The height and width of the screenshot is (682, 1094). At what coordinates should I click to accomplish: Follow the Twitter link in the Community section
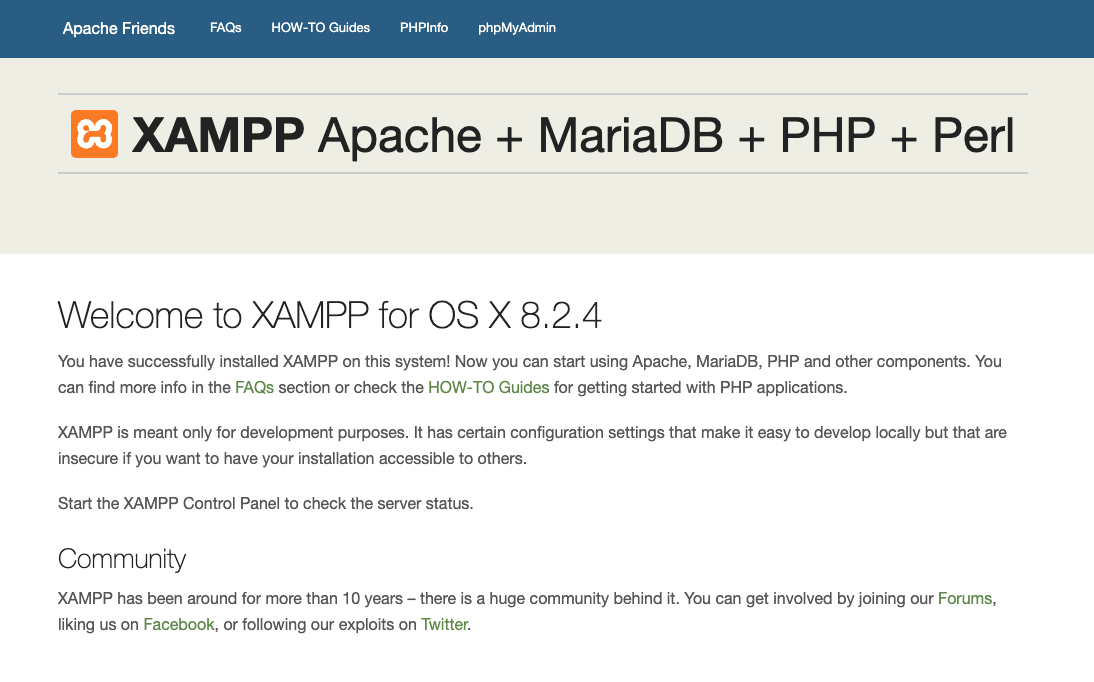(x=444, y=624)
